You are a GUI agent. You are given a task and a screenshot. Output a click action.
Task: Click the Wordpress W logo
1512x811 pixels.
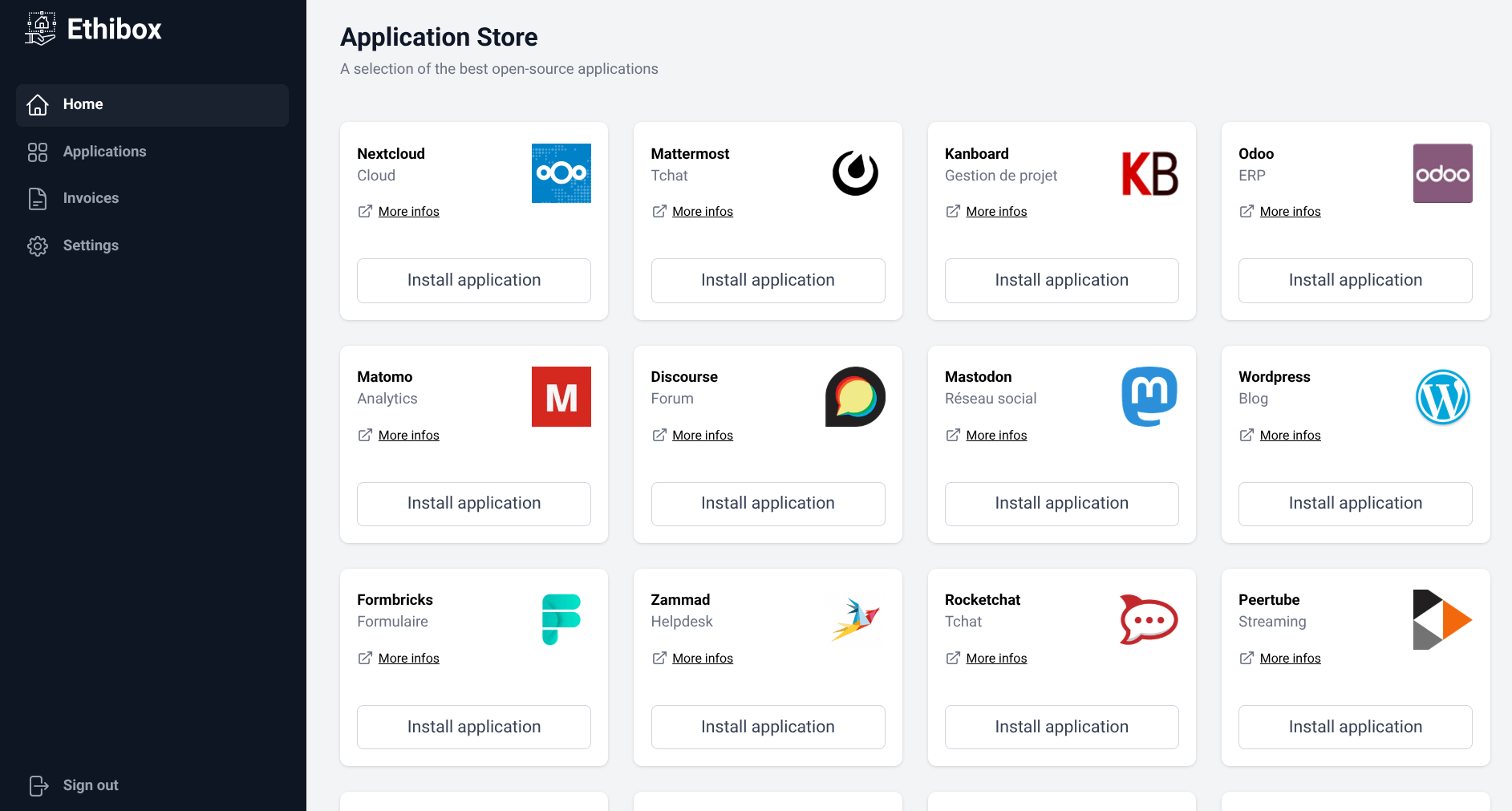click(x=1443, y=397)
